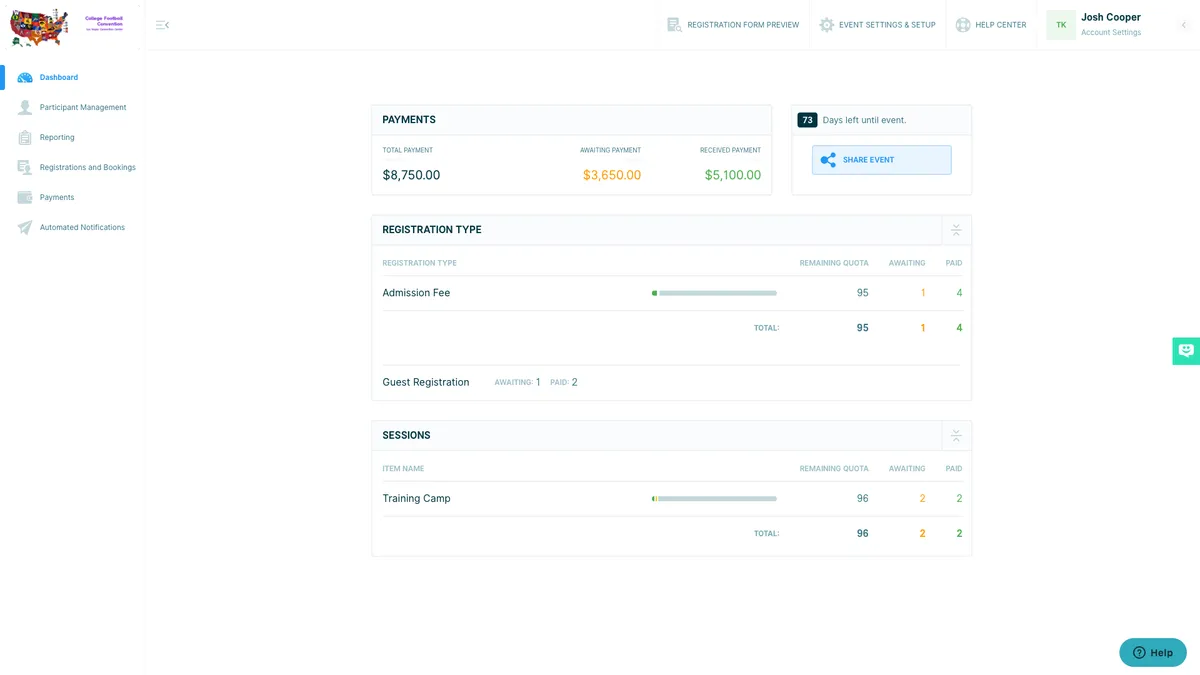Click the 73 days left badge
This screenshot has width=1200, height=675.
pyautogui.click(x=807, y=120)
